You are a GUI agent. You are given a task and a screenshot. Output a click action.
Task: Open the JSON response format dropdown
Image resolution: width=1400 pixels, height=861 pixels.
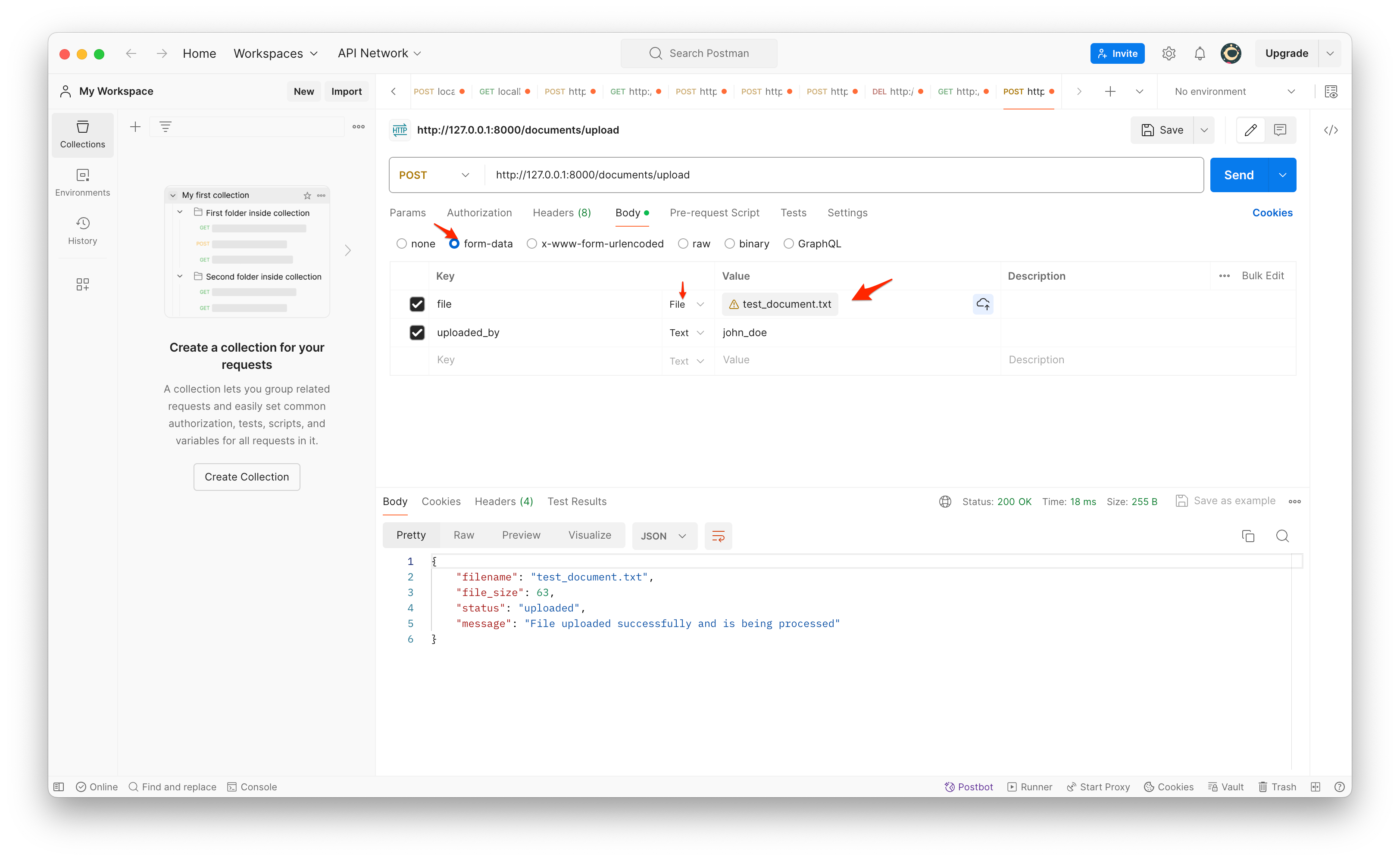click(664, 536)
